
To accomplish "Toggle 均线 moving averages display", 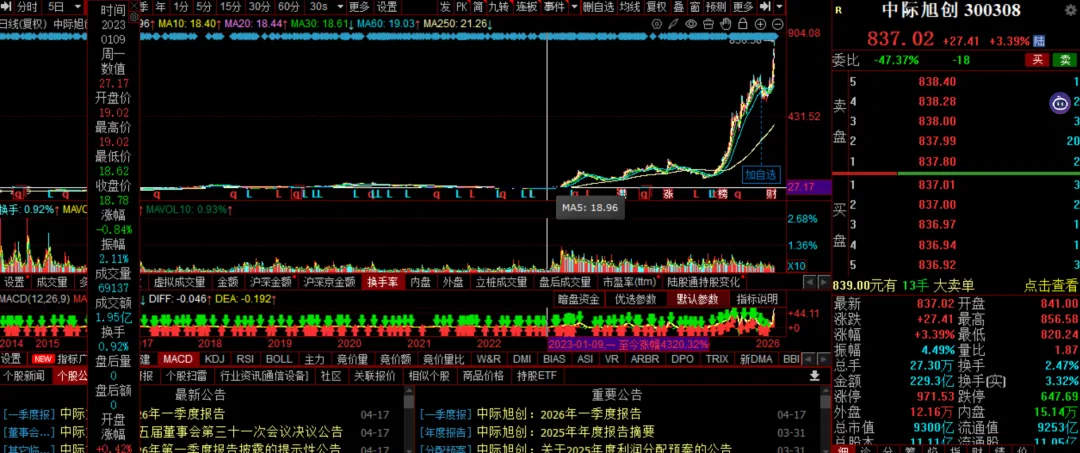I will pos(629,7).
